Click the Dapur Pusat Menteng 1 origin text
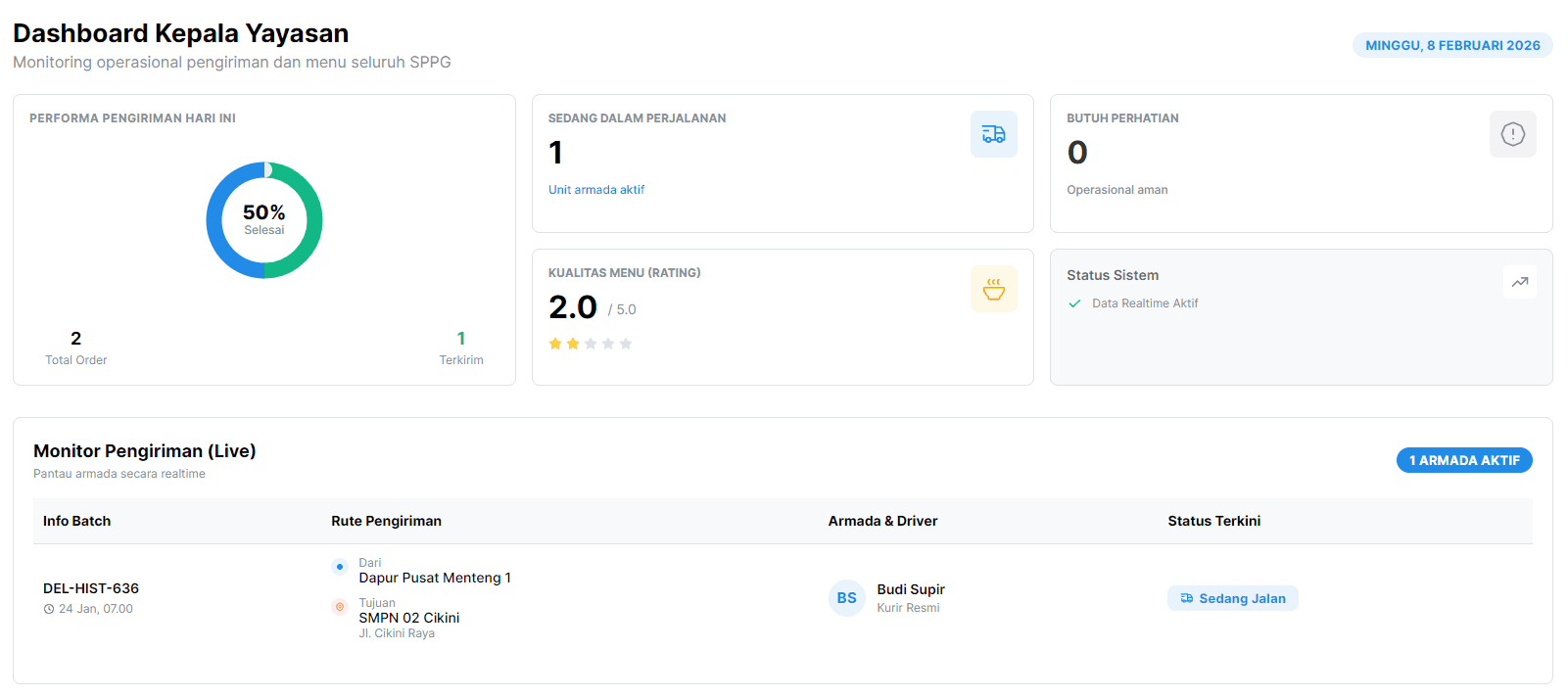1568x697 pixels. pos(435,578)
